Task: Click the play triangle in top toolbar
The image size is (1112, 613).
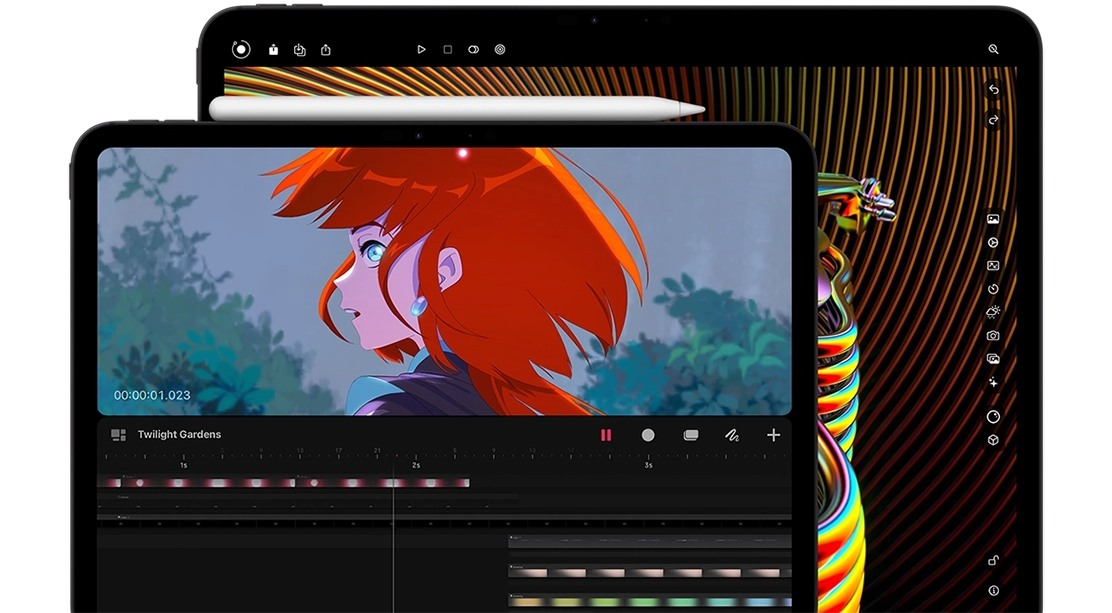Action: pyautogui.click(x=421, y=49)
